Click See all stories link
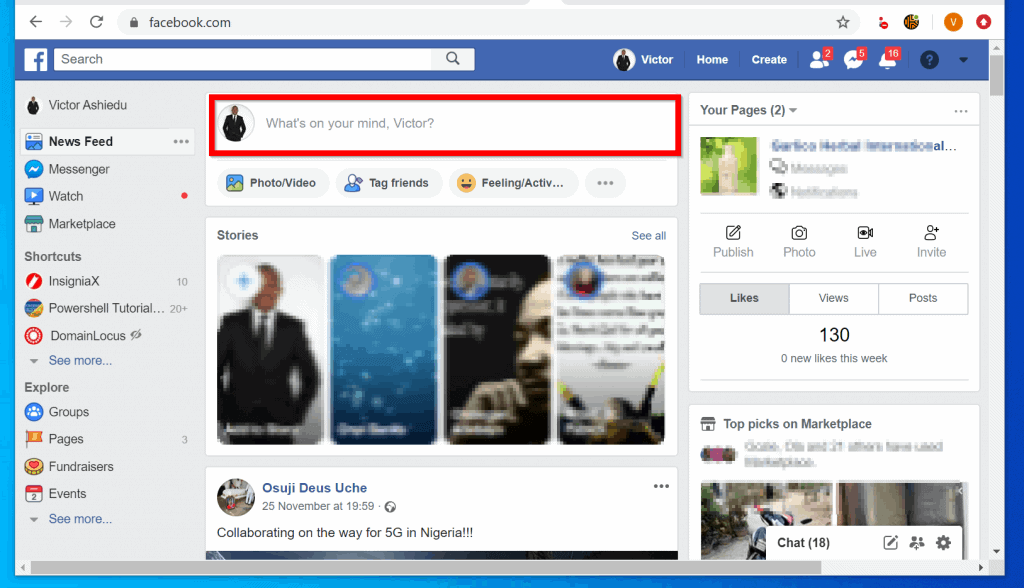 pos(648,236)
